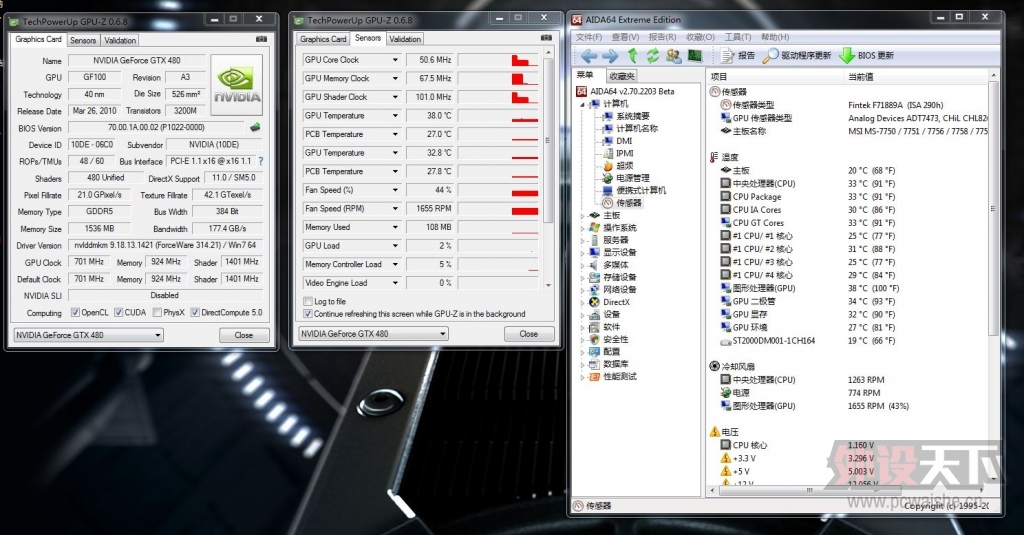Viewport: 1024px width, 535px height.
Task: Click the camera screenshot icon in Sensors GPU-Z window
Action: 546,38
